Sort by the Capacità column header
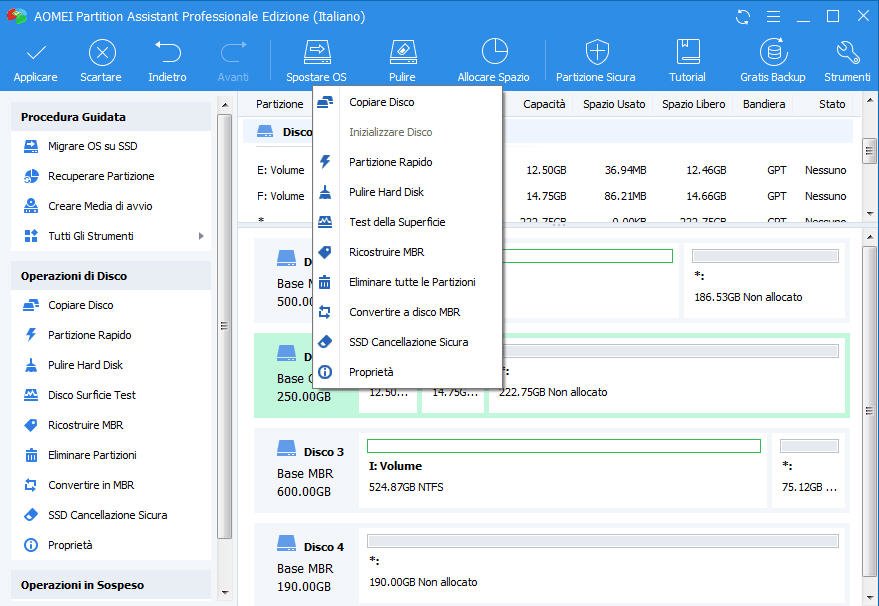This screenshot has width=879, height=606. pyautogui.click(x=544, y=104)
